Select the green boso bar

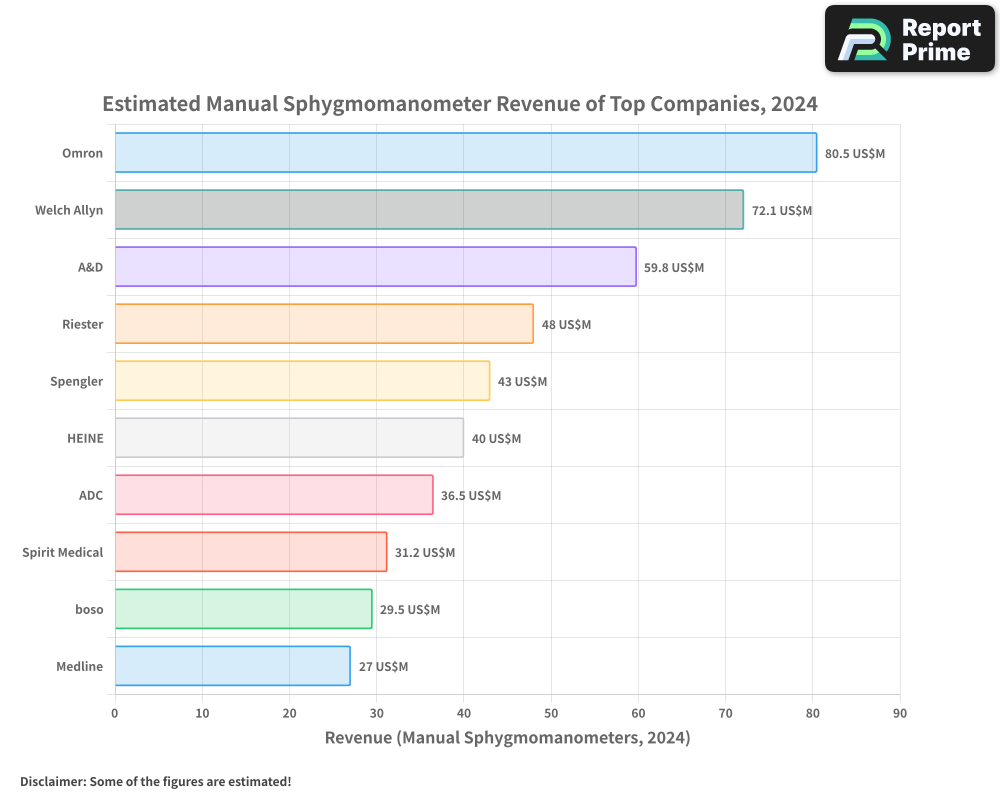click(244, 609)
